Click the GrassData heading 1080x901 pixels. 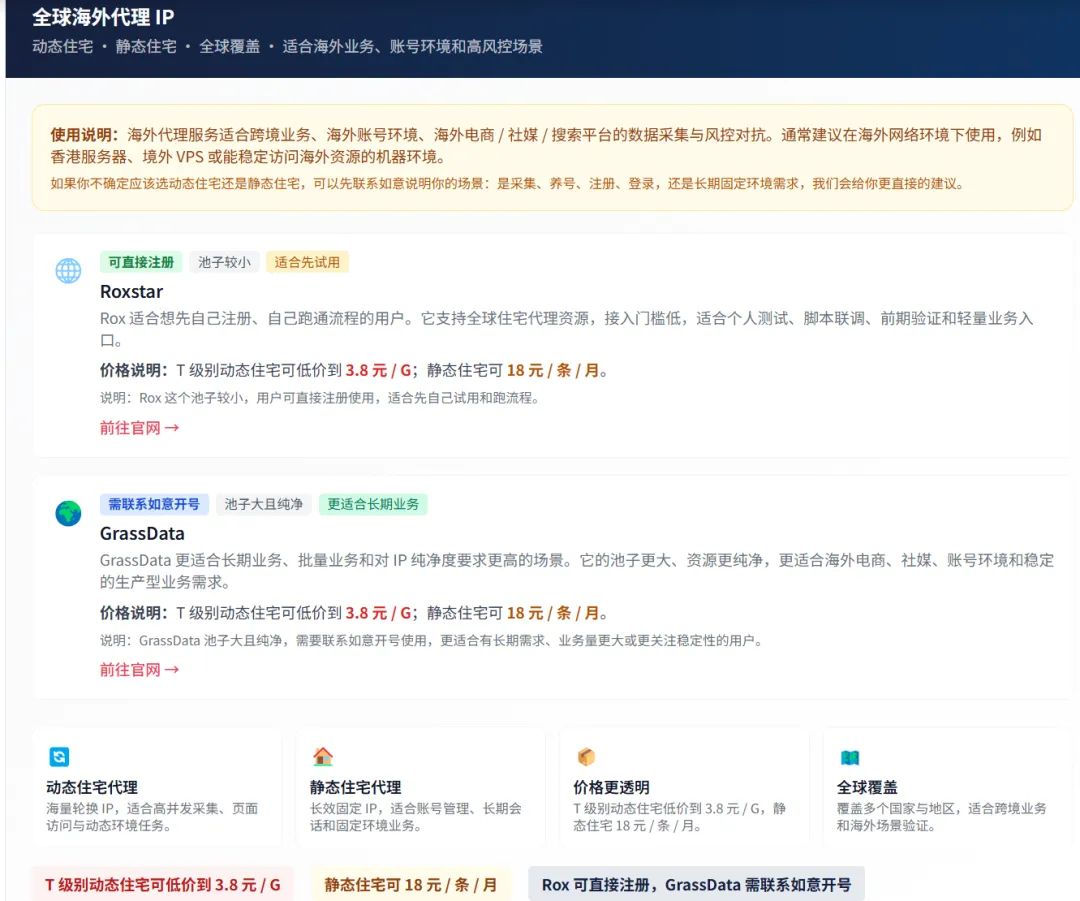[143, 534]
